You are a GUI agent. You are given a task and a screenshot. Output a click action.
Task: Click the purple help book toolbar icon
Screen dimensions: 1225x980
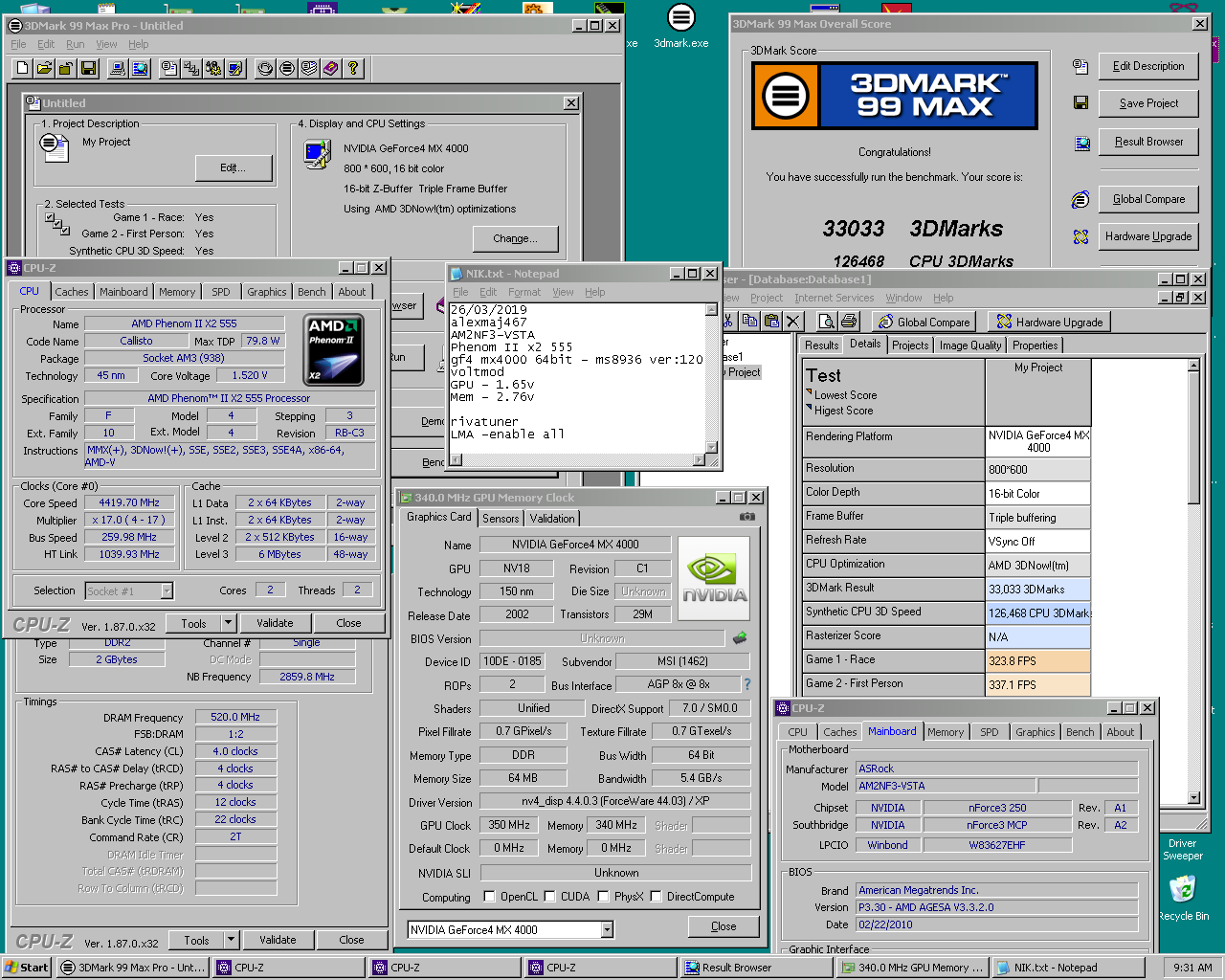[x=330, y=68]
